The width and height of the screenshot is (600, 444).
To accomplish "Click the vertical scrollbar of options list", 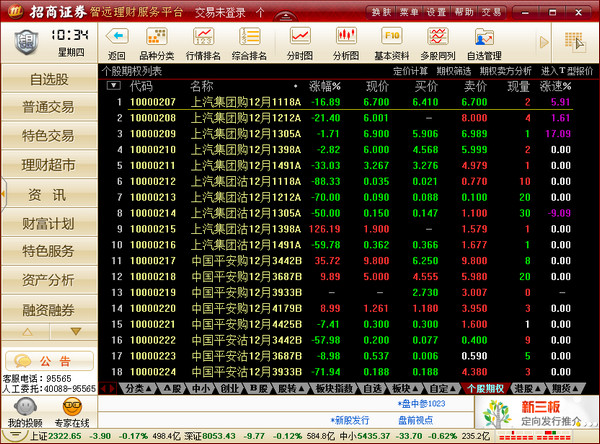I will (594, 230).
